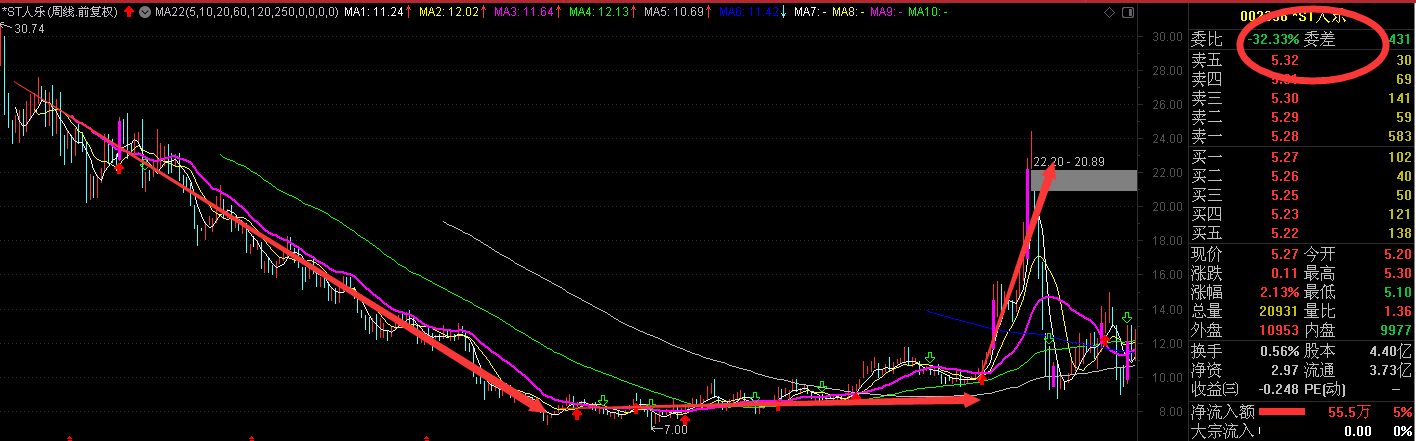This screenshot has width=1416, height=441.
Task: Click the 今开 value 5.20
Action: pyautogui.click(x=1396, y=253)
